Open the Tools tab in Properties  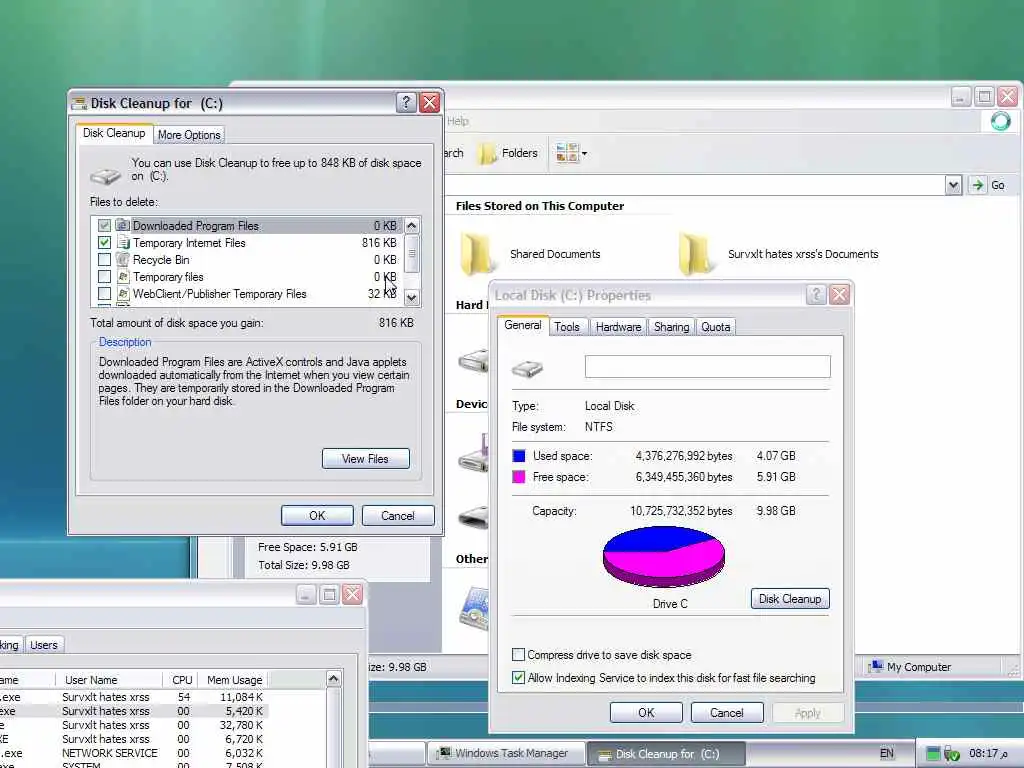[x=567, y=327]
